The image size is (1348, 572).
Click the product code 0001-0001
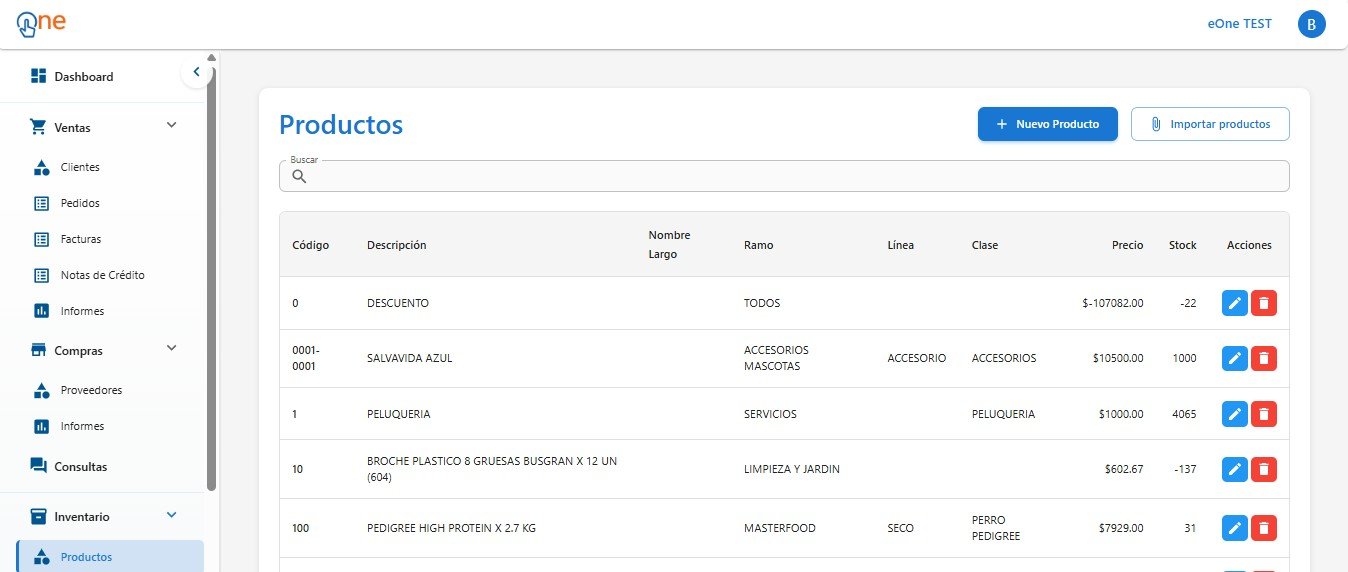click(304, 358)
